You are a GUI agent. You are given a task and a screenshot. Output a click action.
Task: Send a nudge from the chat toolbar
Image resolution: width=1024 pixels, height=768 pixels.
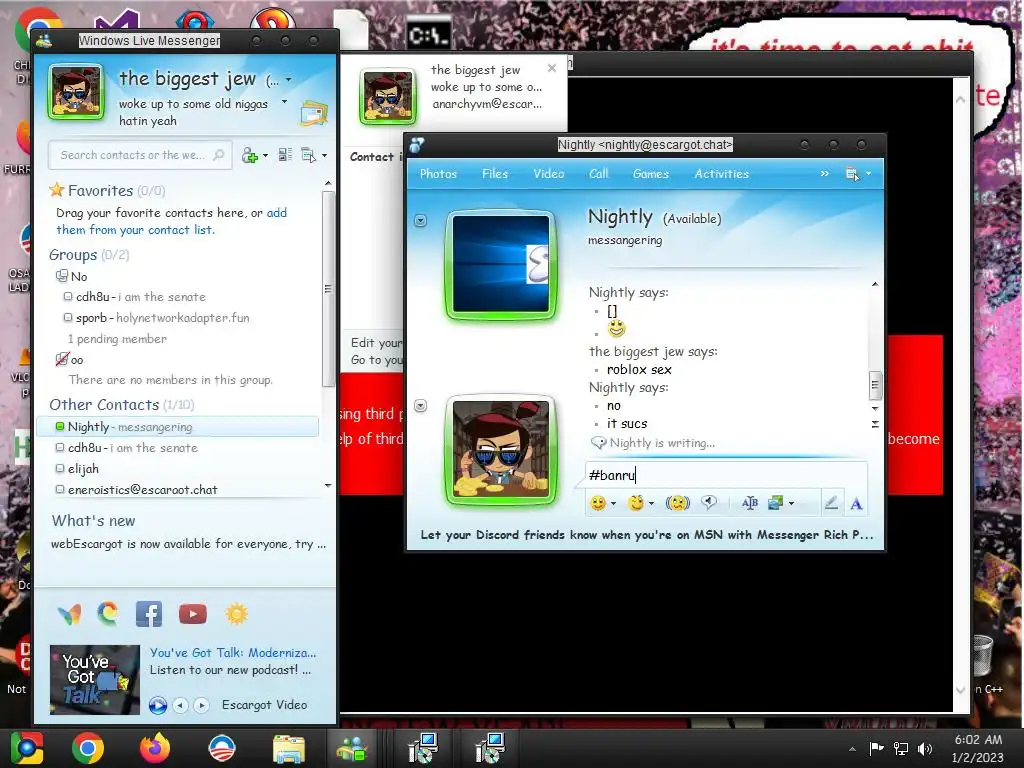click(x=678, y=503)
